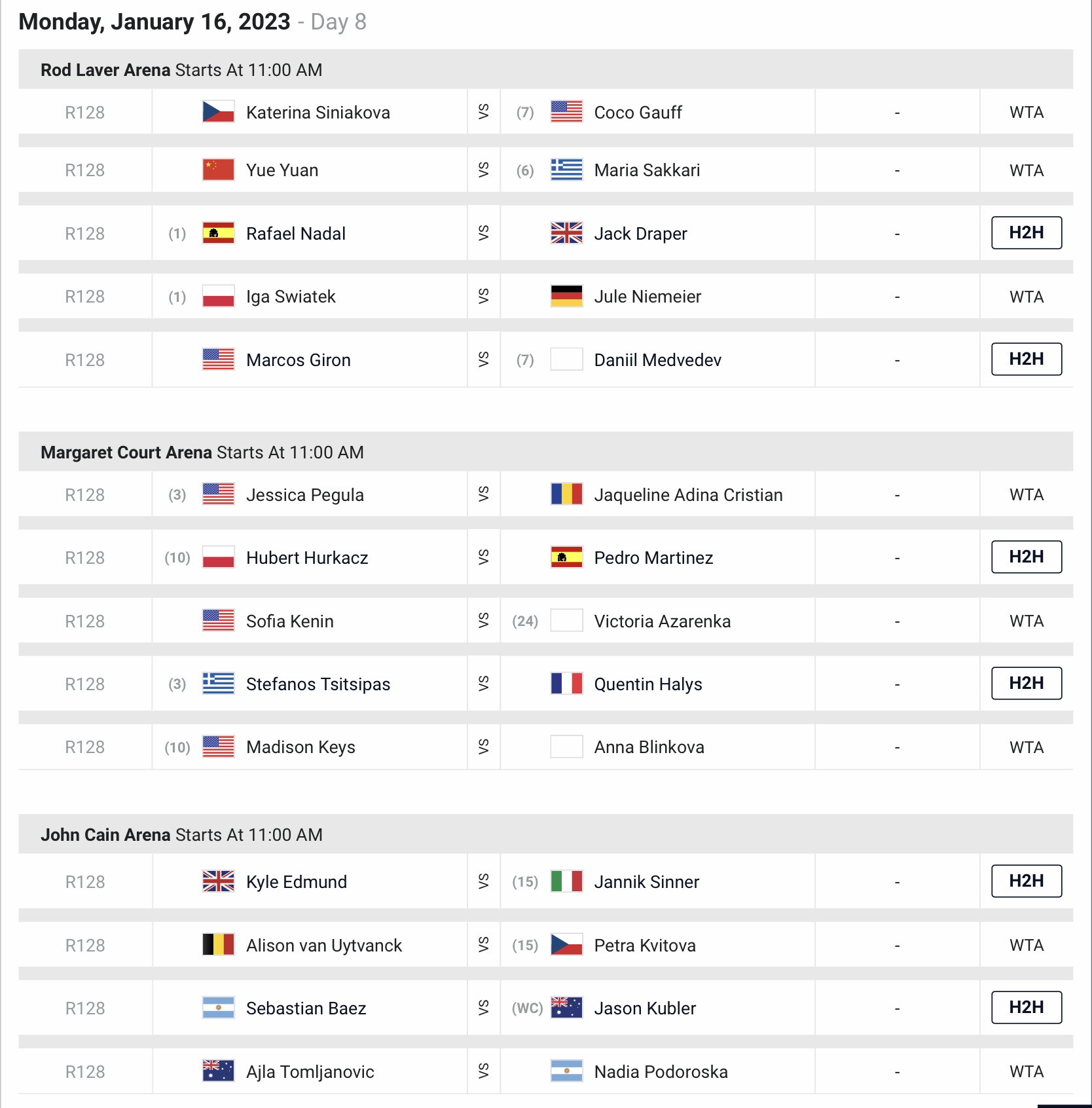Click the China flag beside Yue Yuan
Screen dimensions: 1092x1108
pos(218,170)
